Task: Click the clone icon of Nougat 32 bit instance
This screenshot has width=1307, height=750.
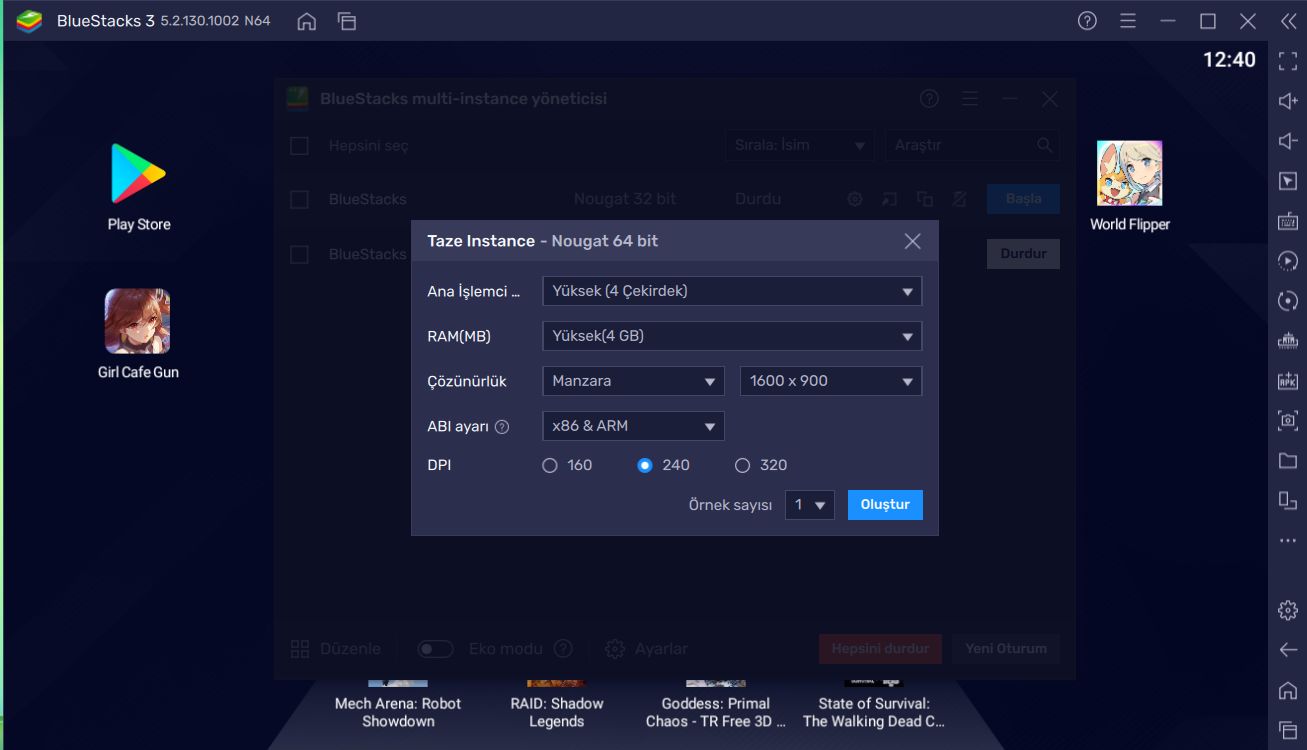Action: [925, 199]
